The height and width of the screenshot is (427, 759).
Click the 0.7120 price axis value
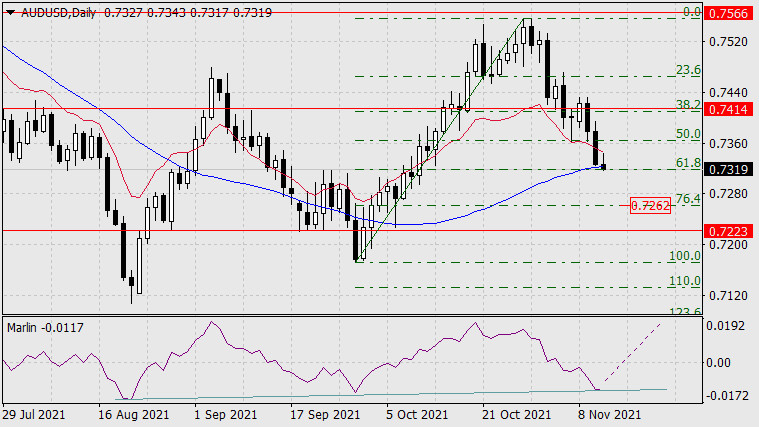tap(728, 295)
